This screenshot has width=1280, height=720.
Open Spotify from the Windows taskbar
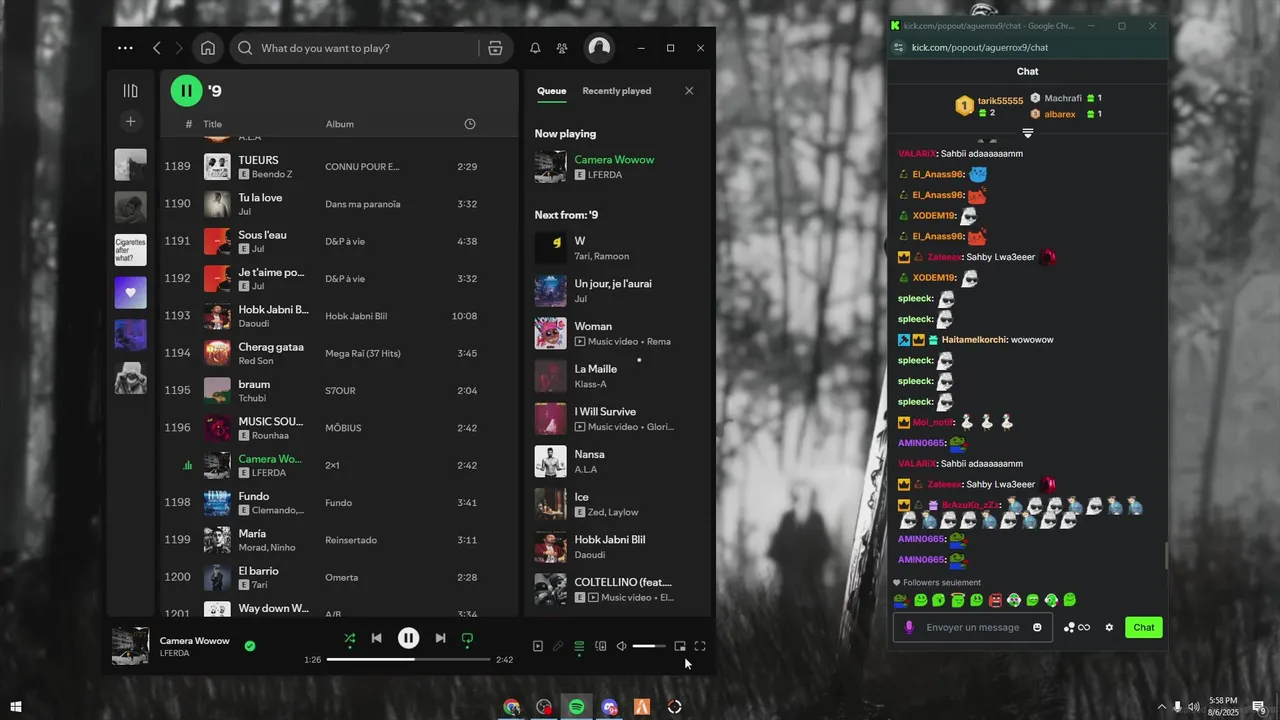[577, 707]
